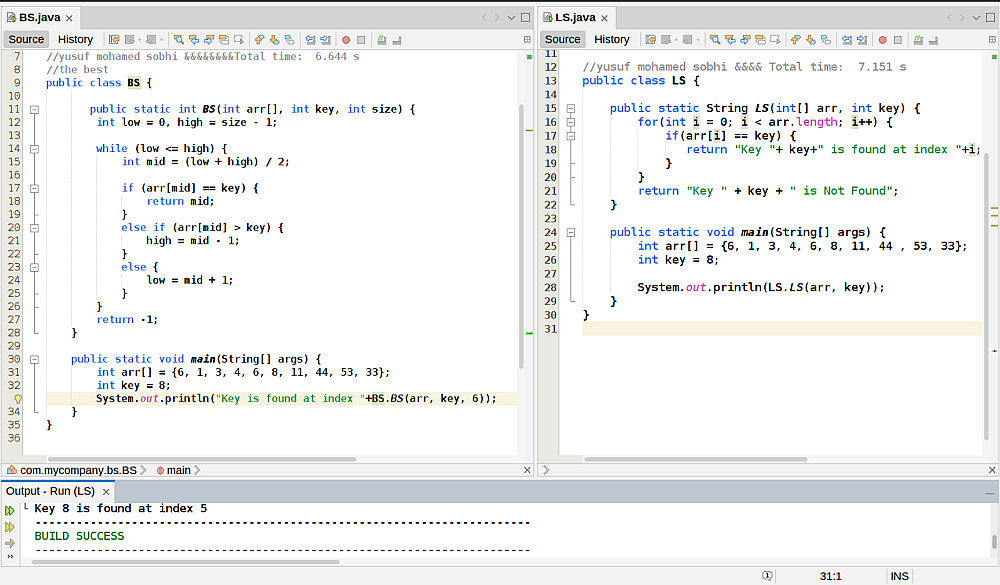Toggle INS insert mode in status bar
This screenshot has height=585, width=1000.
point(900,576)
